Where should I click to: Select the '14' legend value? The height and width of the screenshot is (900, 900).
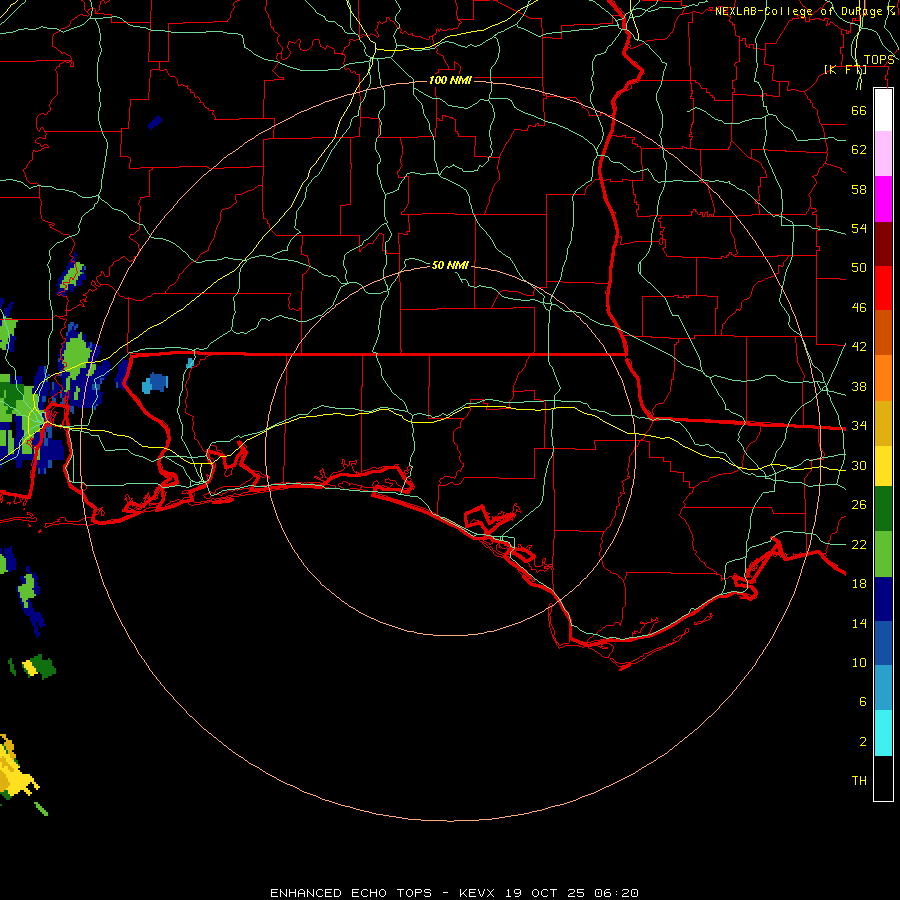(x=859, y=623)
